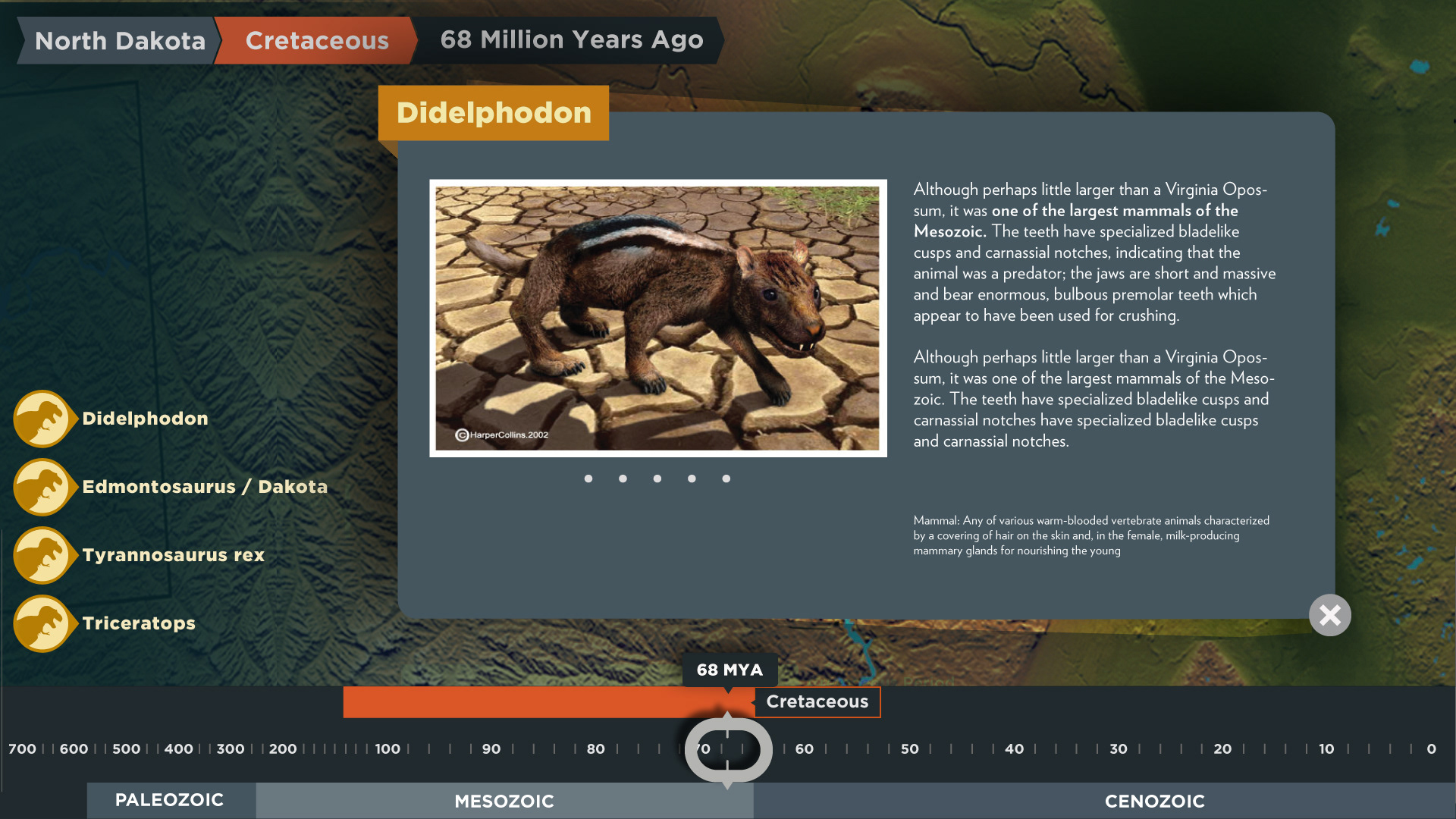The width and height of the screenshot is (1456, 819).
Task: Click the 68 MYA timeline marker
Action: [x=730, y=670]
